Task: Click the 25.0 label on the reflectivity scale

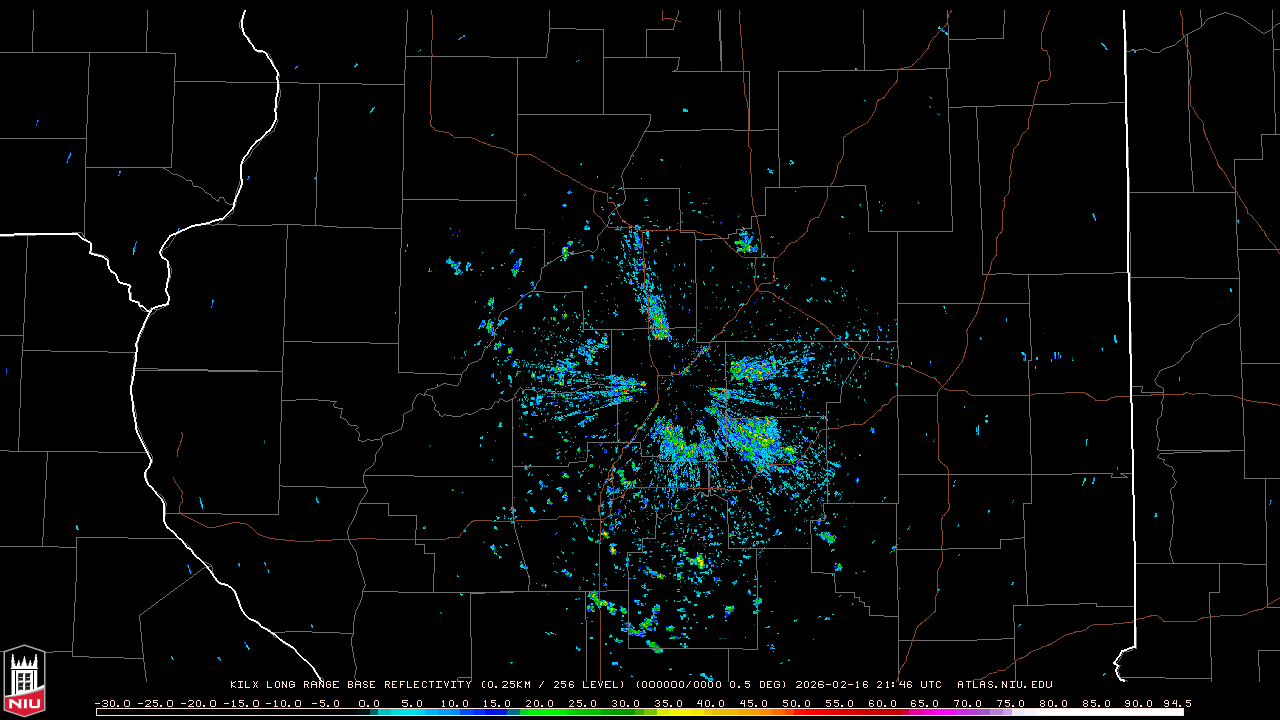Action: pos(583,703)
